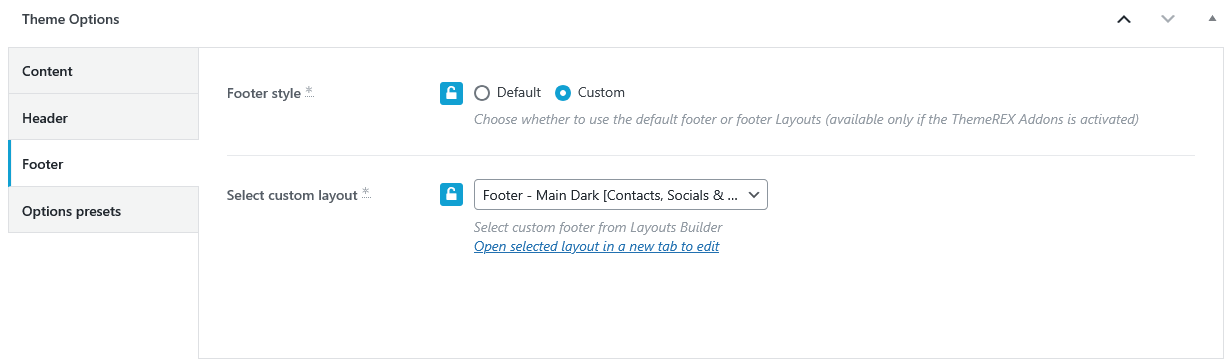Click the asterisk next to Select custom layout
1230x364 pixels.
[366, 192]
